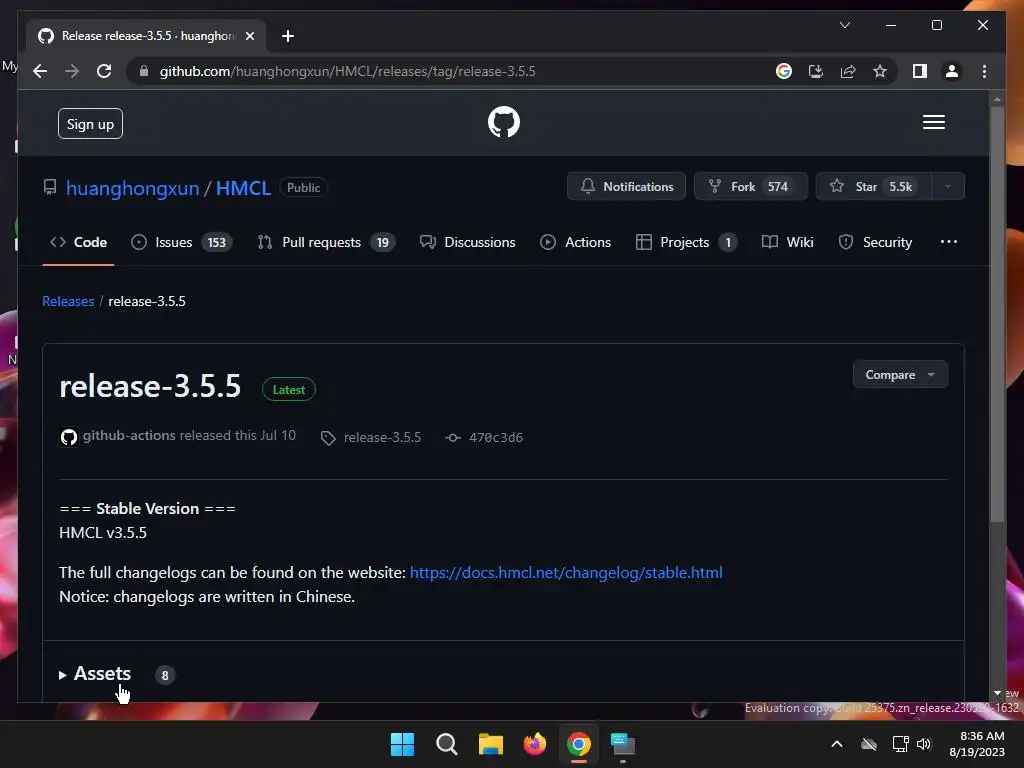Open Discussions tab
The height and width of the screenshot is (768, 1024).
point(468,242)
